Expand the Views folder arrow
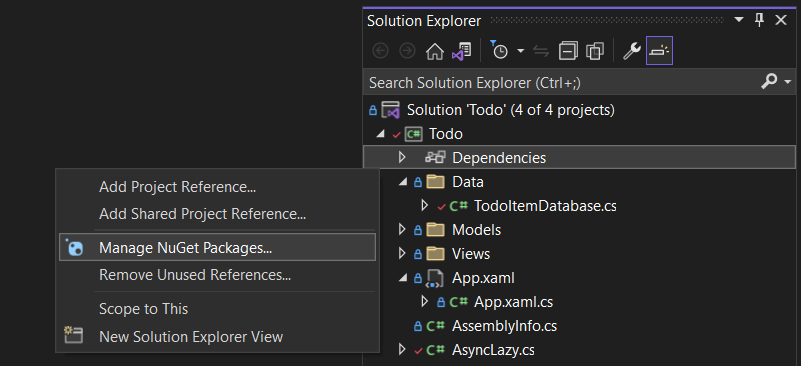The width and height of the screenshot is (801, 366). pos(403,254)
